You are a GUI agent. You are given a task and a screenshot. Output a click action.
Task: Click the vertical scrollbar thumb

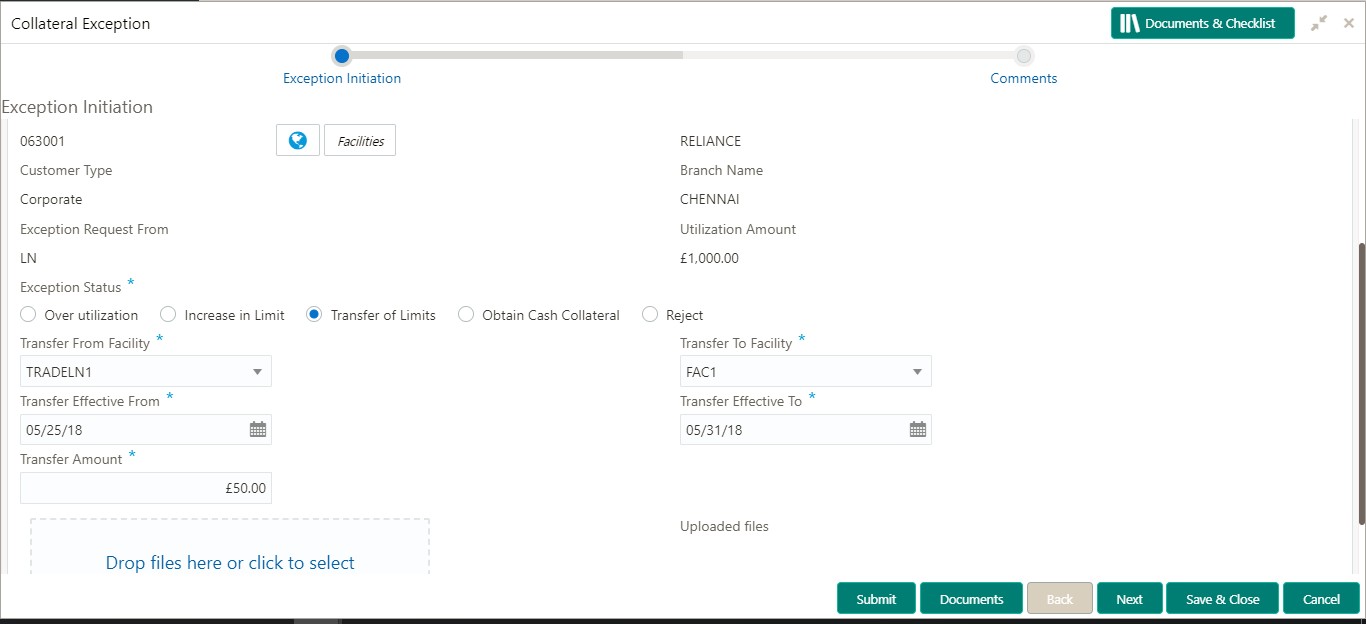tap(1361, 383)
